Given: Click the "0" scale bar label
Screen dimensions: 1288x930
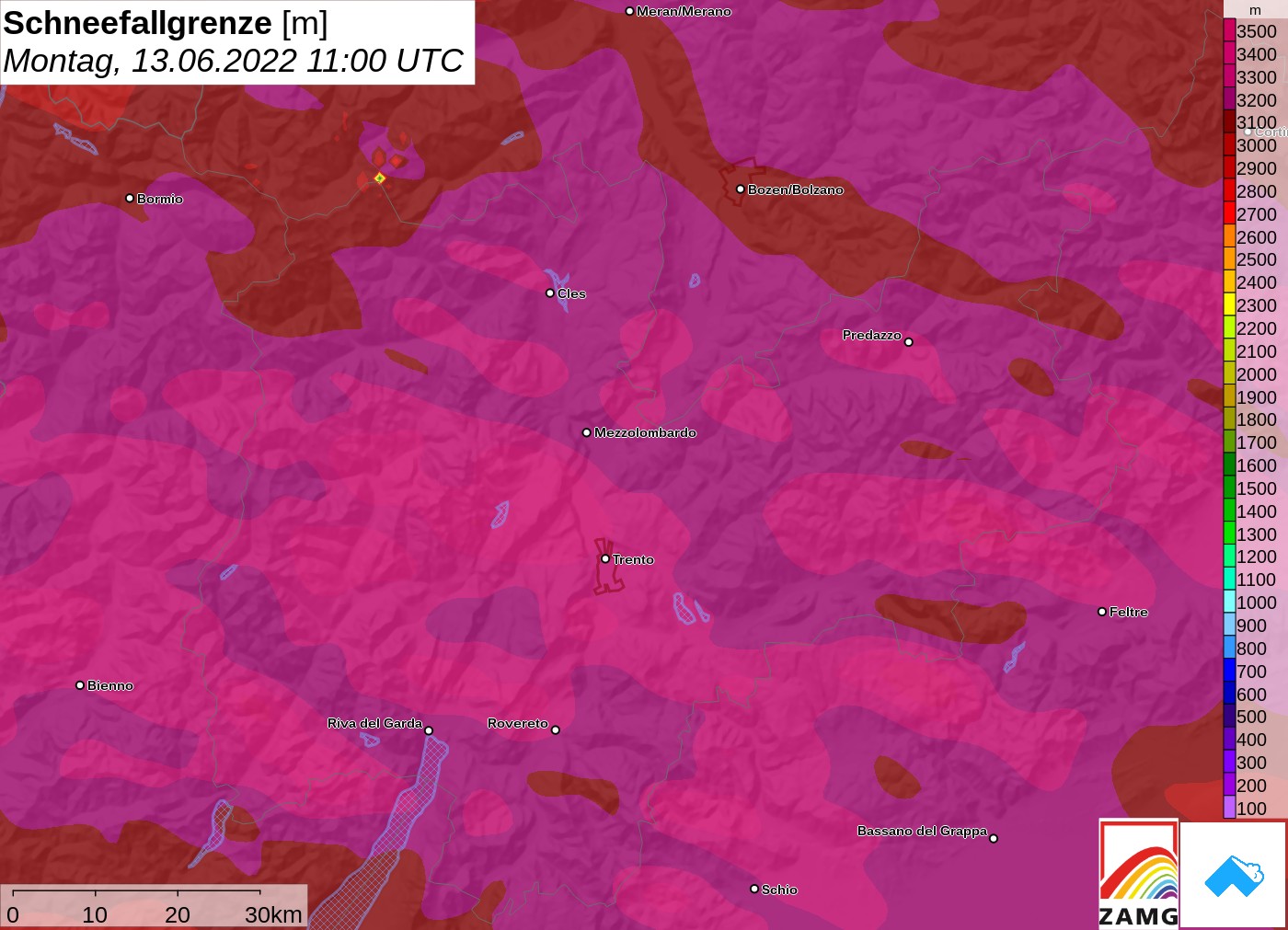Looking at the screenshot, I should (13, 914).
